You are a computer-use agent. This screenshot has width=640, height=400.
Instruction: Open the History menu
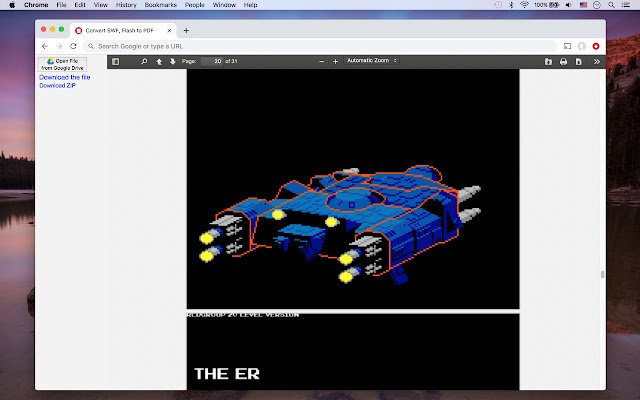(126, 5)
